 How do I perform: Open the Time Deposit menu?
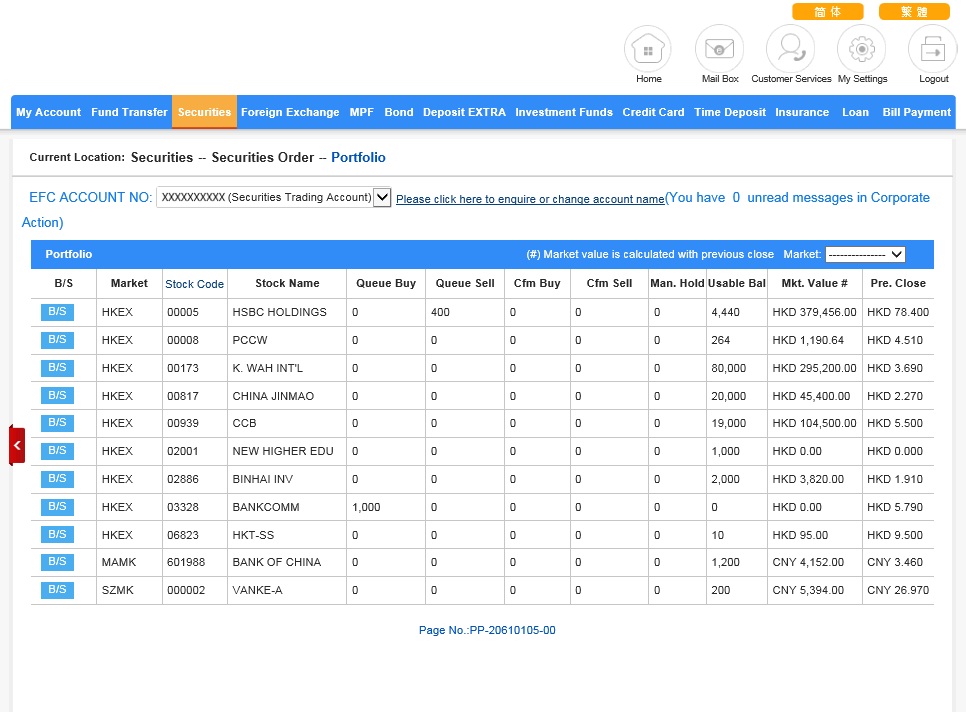(730, 113)
